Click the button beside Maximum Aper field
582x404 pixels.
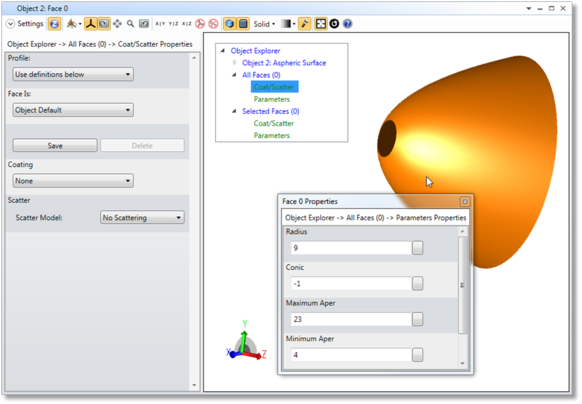[x=418, y=319]
